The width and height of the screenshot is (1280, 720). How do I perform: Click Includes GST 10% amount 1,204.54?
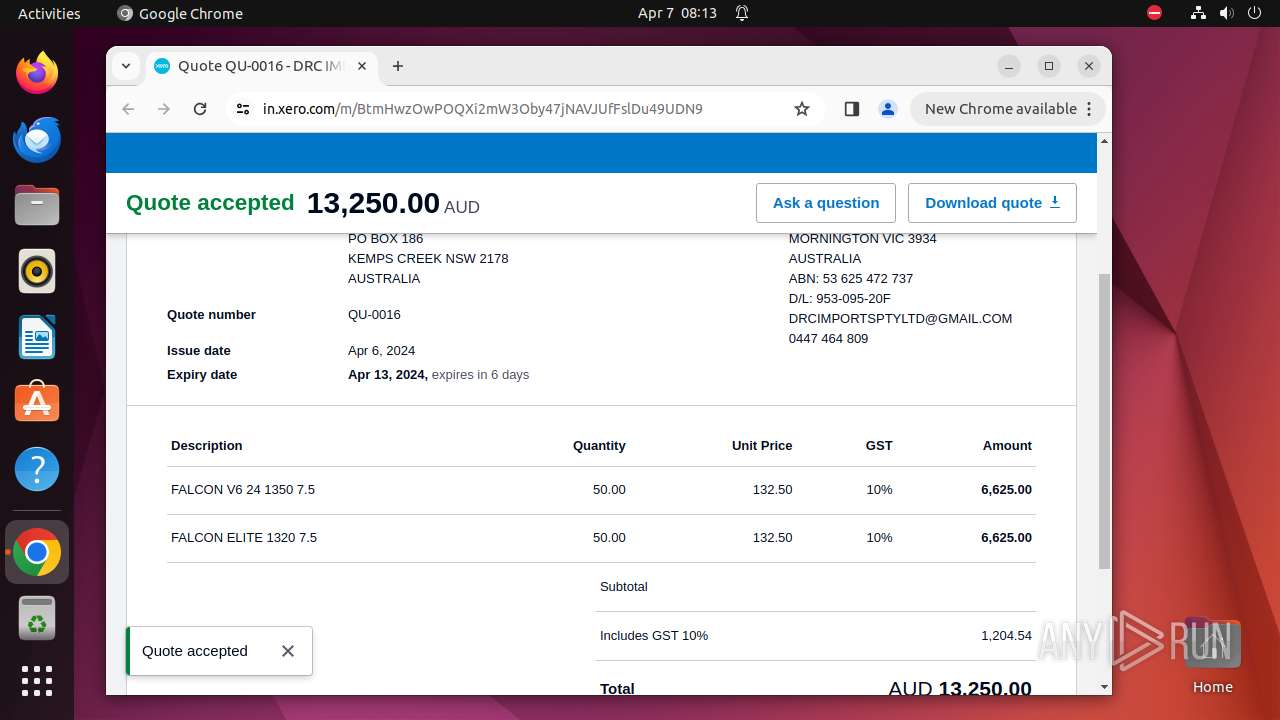coord(1006,636)
